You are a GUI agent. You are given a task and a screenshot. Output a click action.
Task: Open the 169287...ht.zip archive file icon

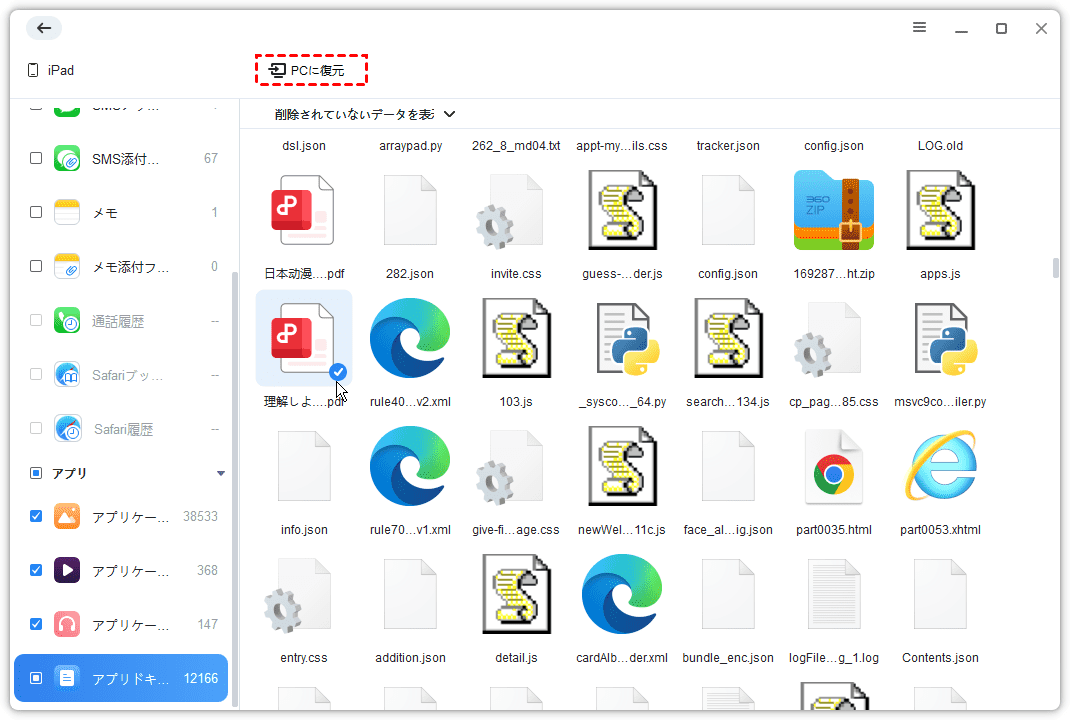(x=833, y=210)
